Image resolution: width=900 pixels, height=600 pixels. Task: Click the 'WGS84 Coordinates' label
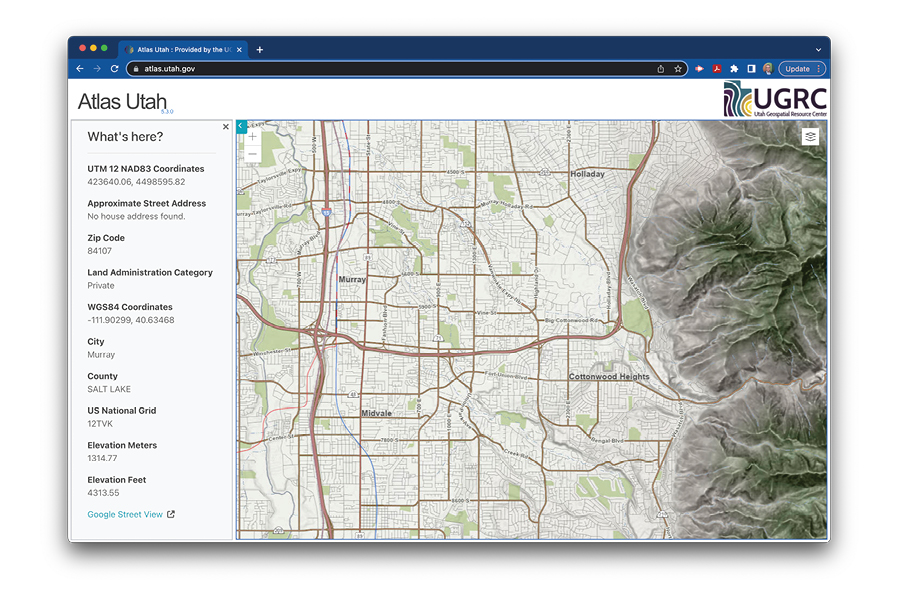tap(130, 307)
